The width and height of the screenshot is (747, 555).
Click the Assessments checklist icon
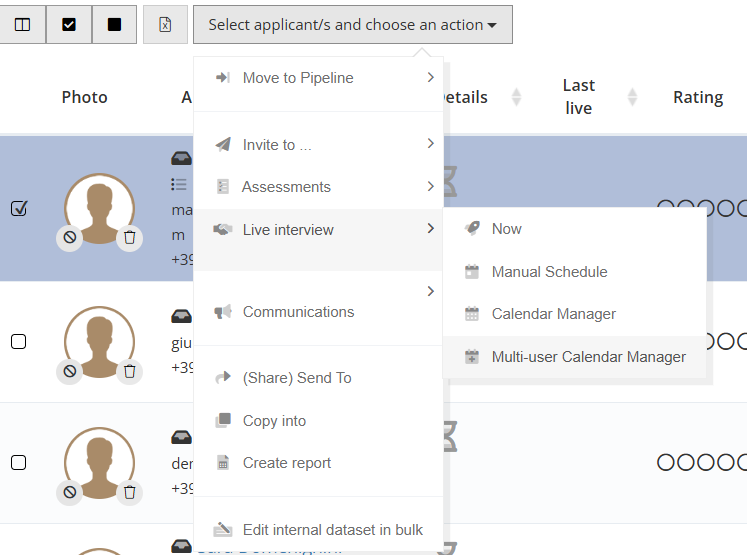(223, 186)
